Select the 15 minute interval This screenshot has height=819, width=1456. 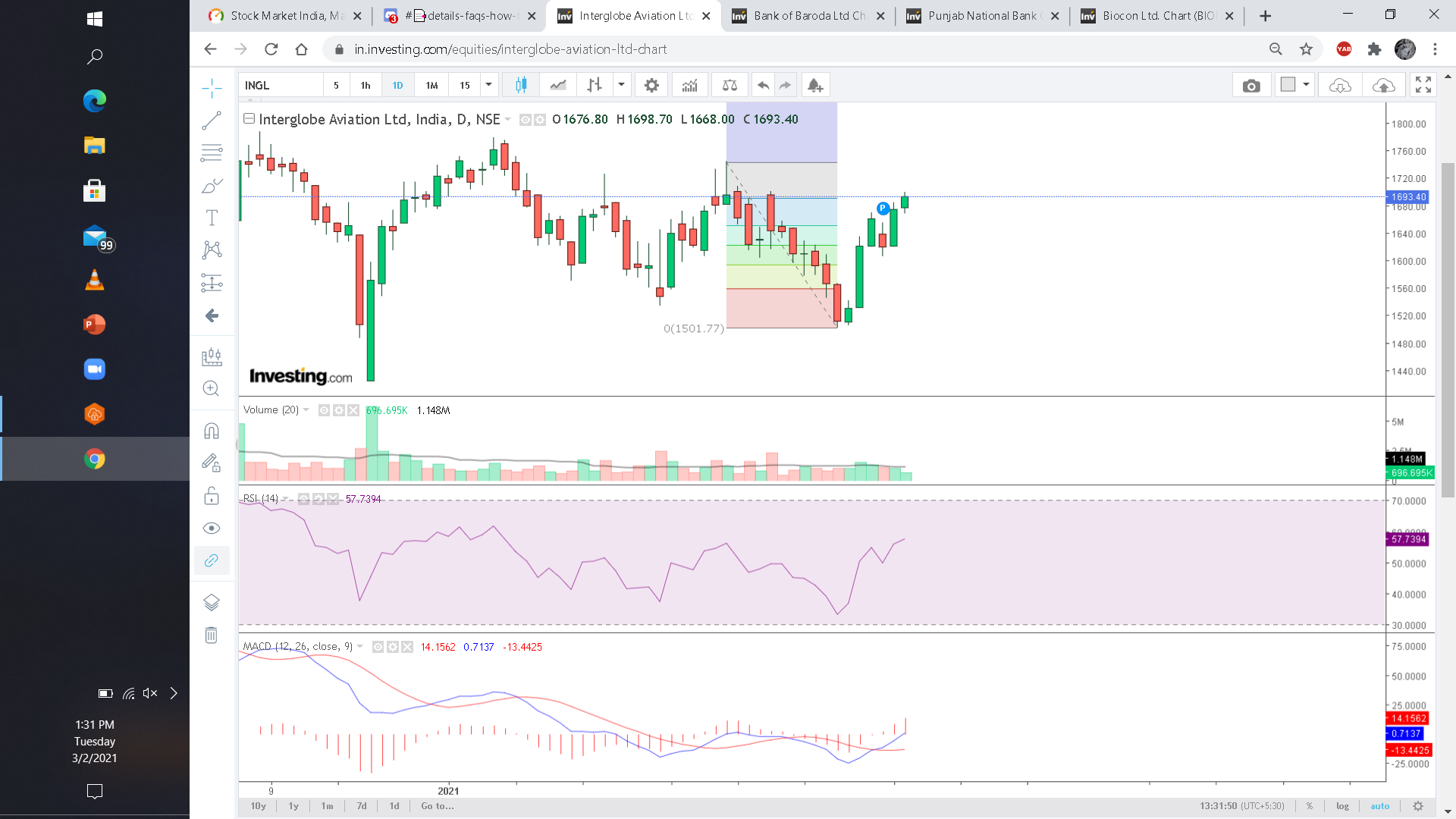(465, 85)
